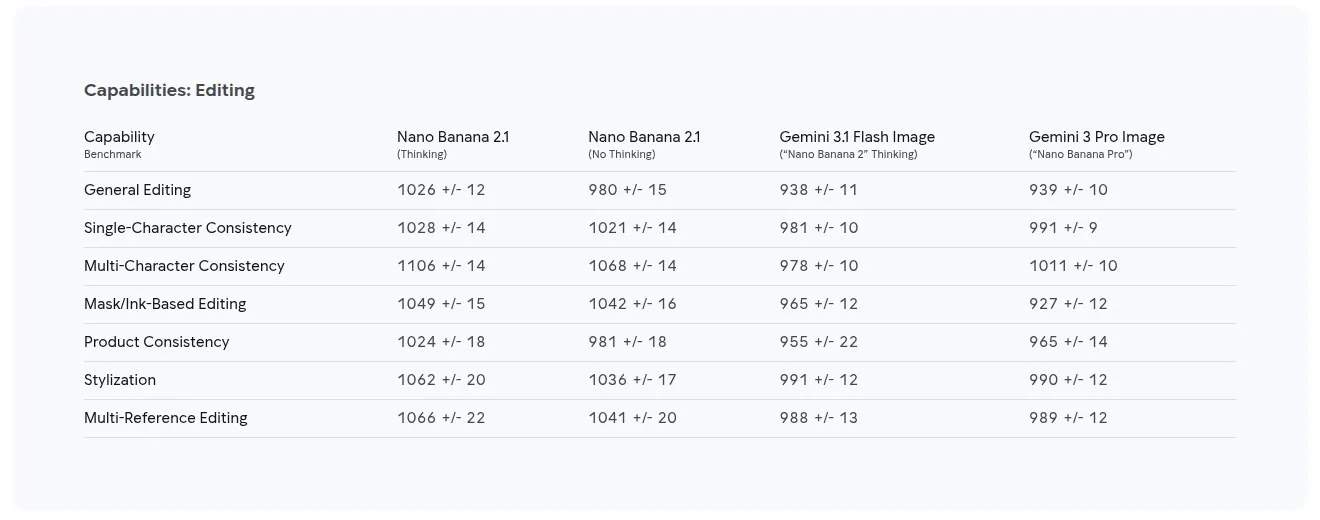Click the Single-Character Consistency row label
Image resolution: width=1320 pixels, height=520 pixels.
[x=188, y=228]
